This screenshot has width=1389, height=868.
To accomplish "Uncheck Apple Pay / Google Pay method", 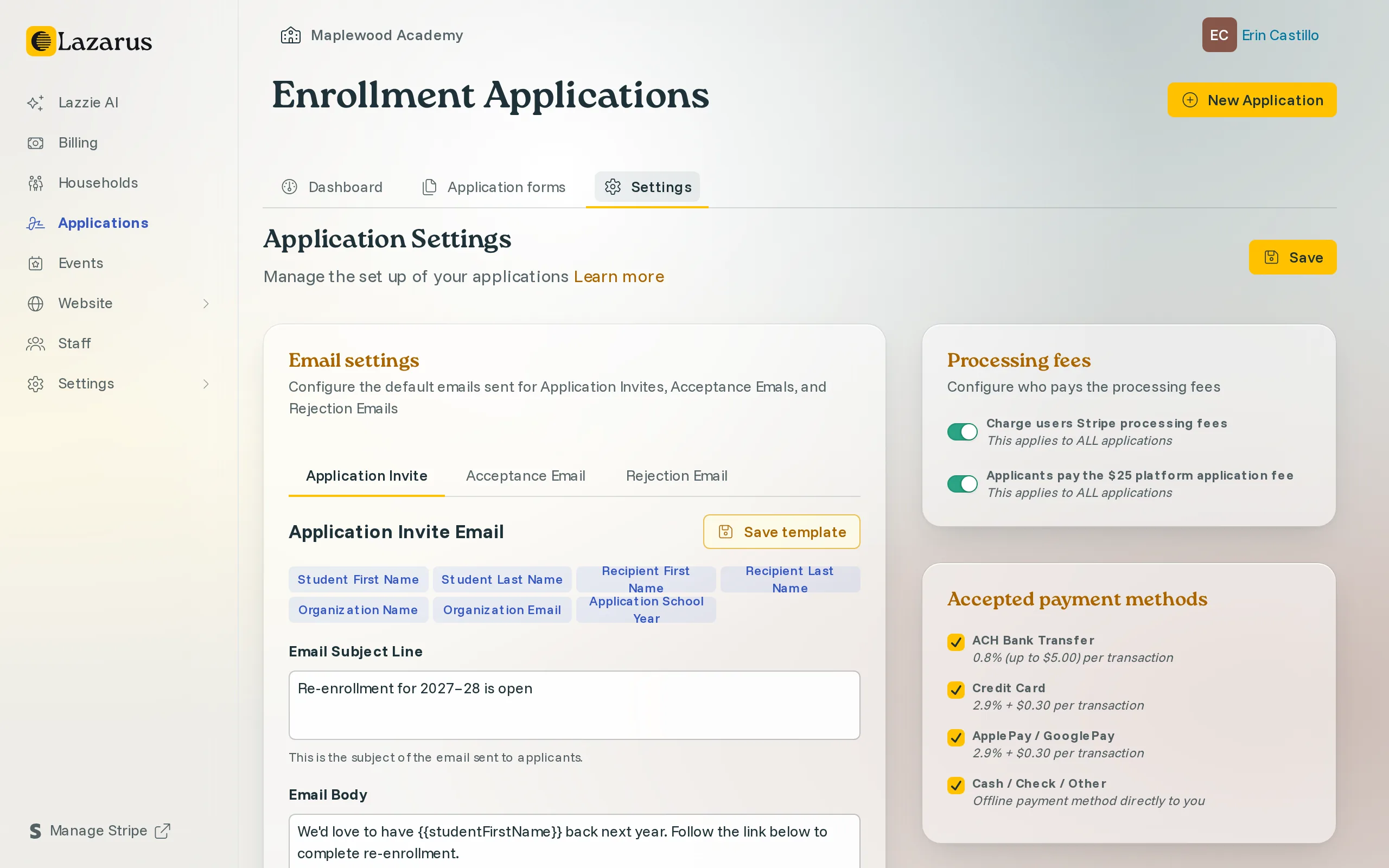I will pyautogui.click(x=955, y=737).
